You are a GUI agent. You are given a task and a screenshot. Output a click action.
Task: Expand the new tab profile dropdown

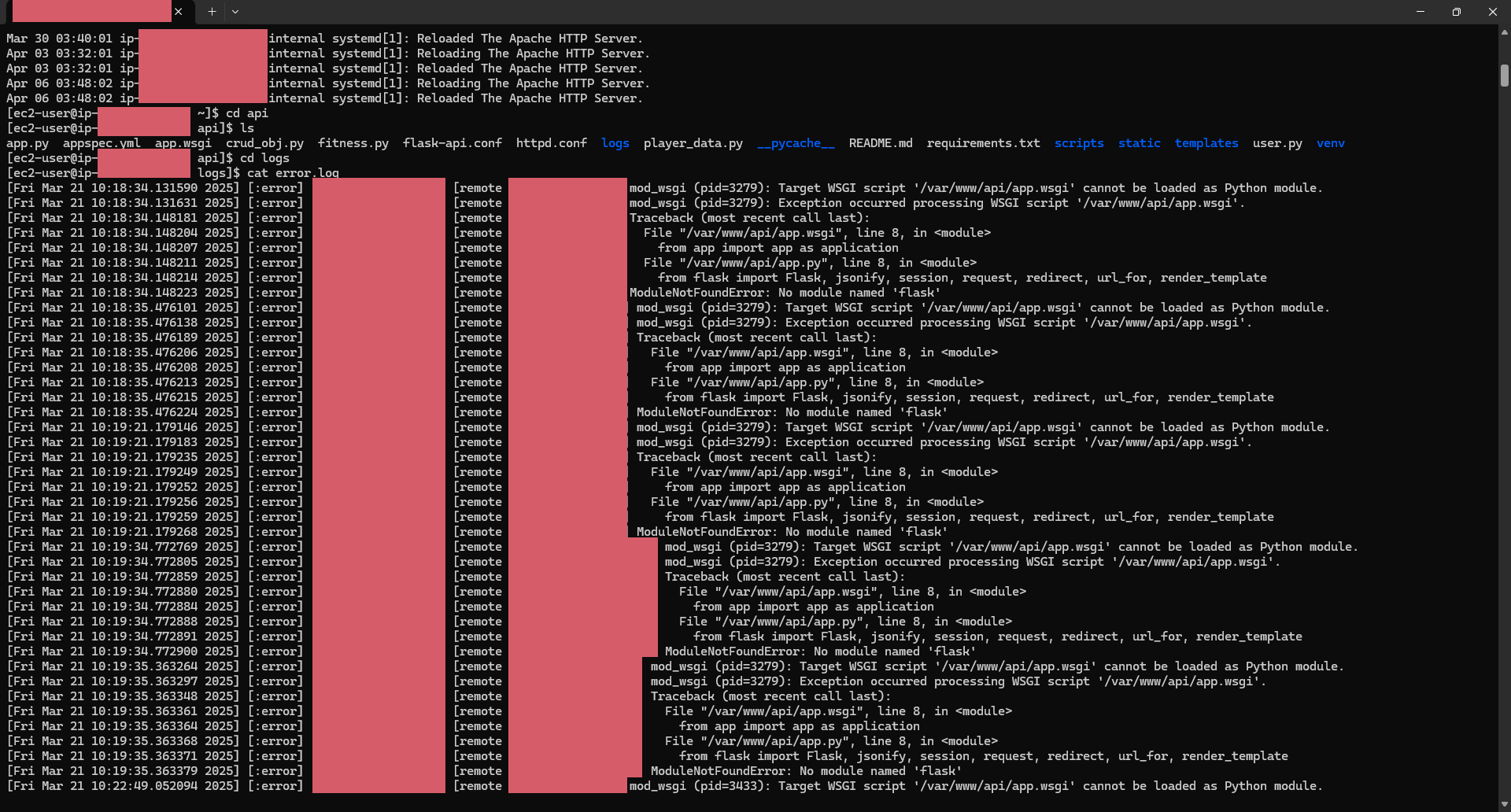[235, 12]
